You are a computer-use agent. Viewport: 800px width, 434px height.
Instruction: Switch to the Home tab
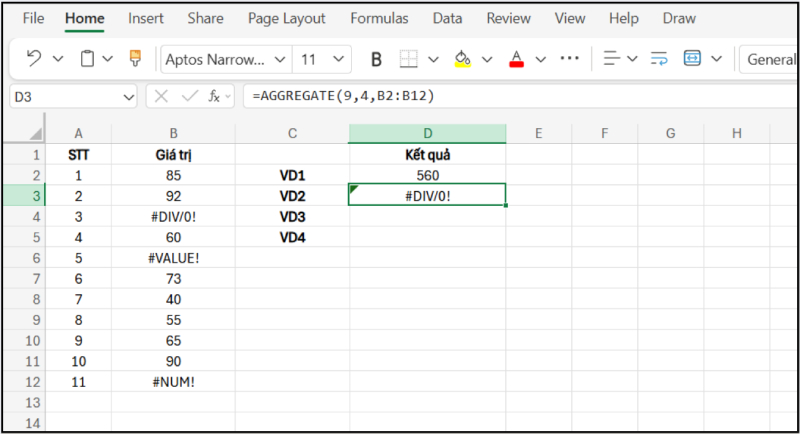coord(85,18)
